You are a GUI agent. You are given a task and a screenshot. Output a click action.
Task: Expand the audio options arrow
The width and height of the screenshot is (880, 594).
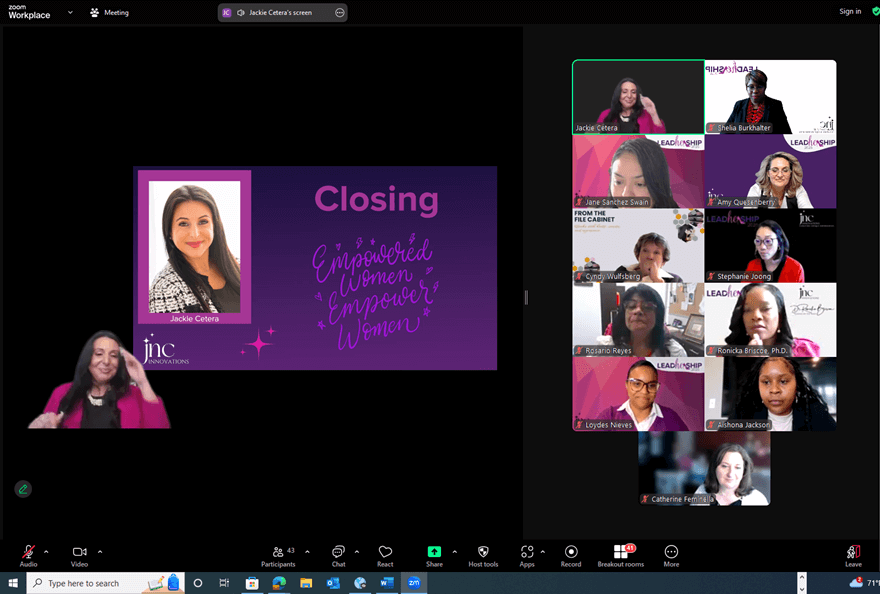point(46,552)
